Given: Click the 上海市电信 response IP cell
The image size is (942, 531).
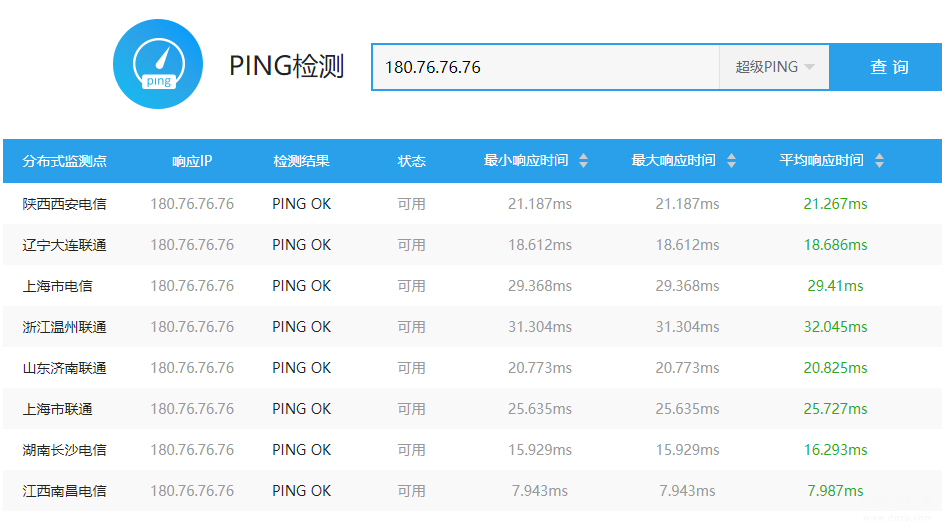Looking at the screenshot, I should (x=192, y=286).
